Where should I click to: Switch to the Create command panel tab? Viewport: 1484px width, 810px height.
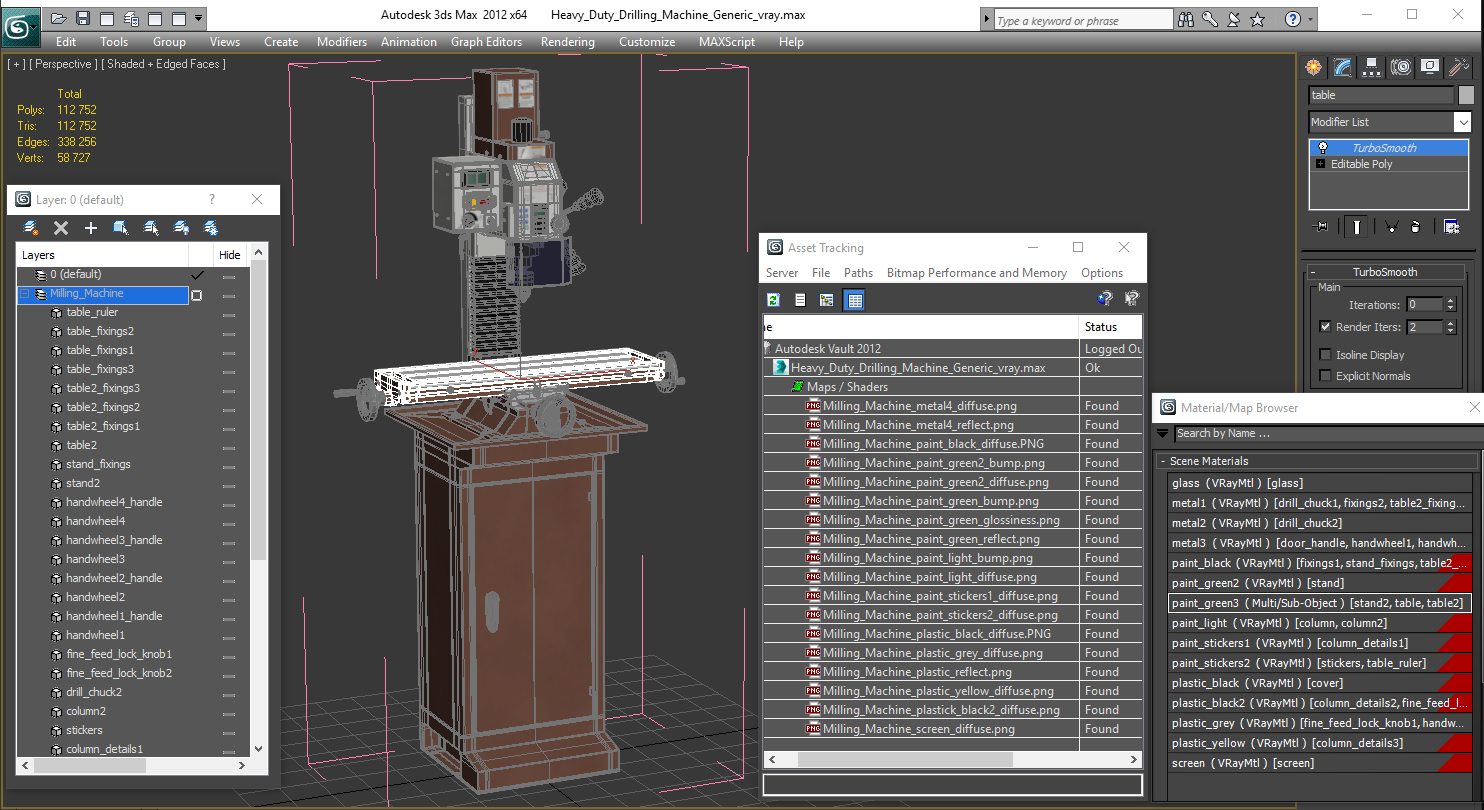pos(1314,67)
